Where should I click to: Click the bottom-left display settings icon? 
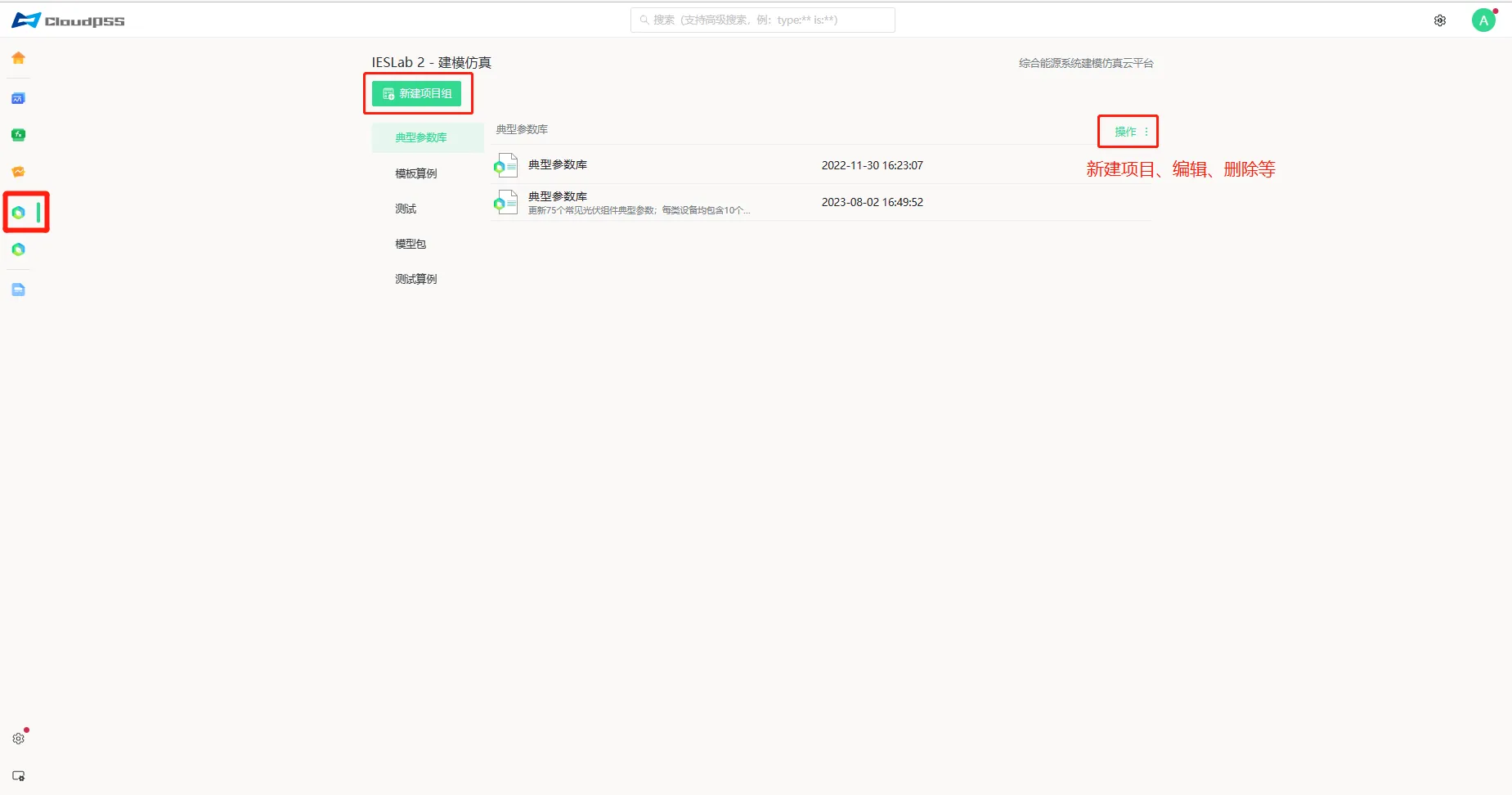pos(18,776)
